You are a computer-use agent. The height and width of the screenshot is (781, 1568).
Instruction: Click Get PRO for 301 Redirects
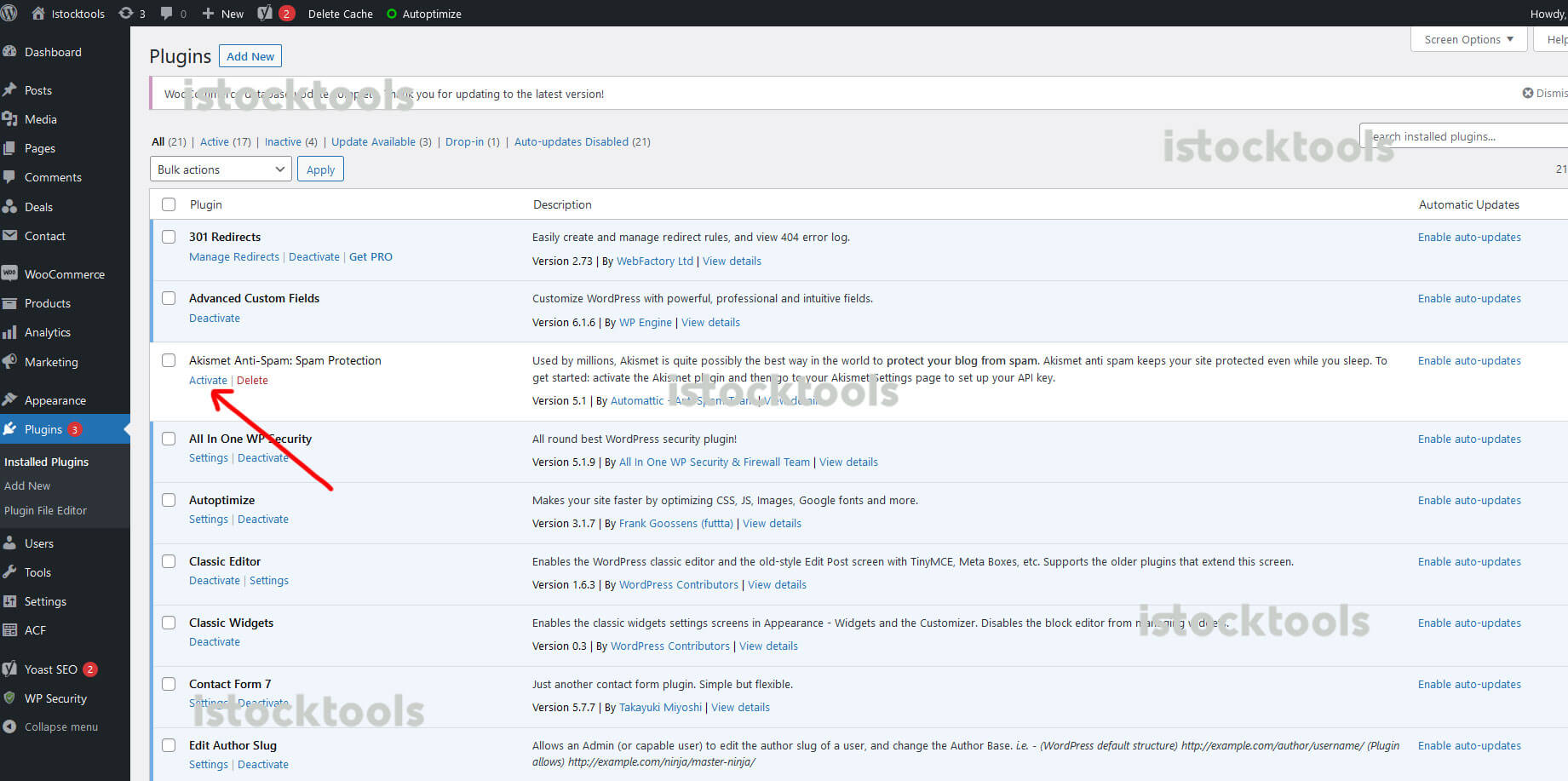370,257
